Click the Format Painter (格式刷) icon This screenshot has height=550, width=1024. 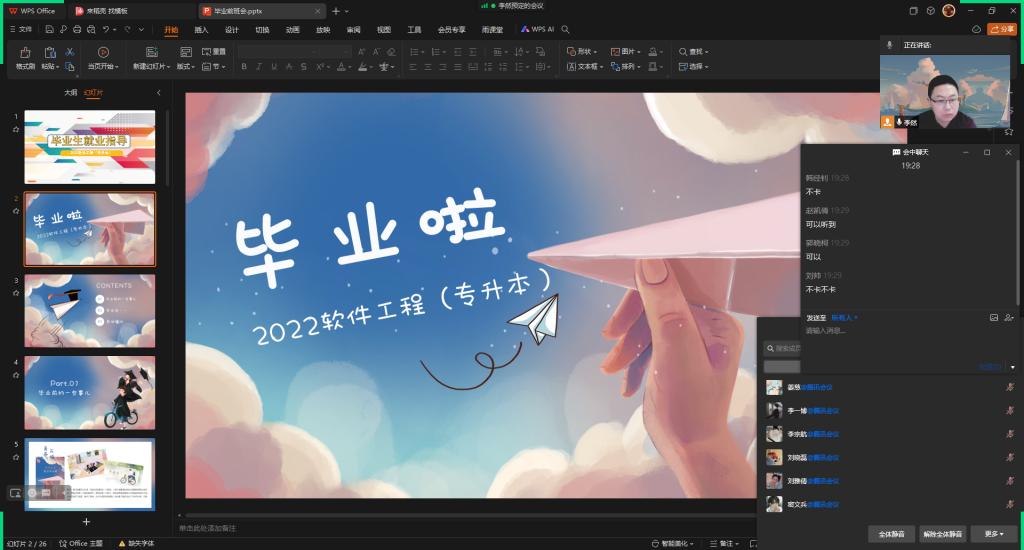tap(25, 53)
